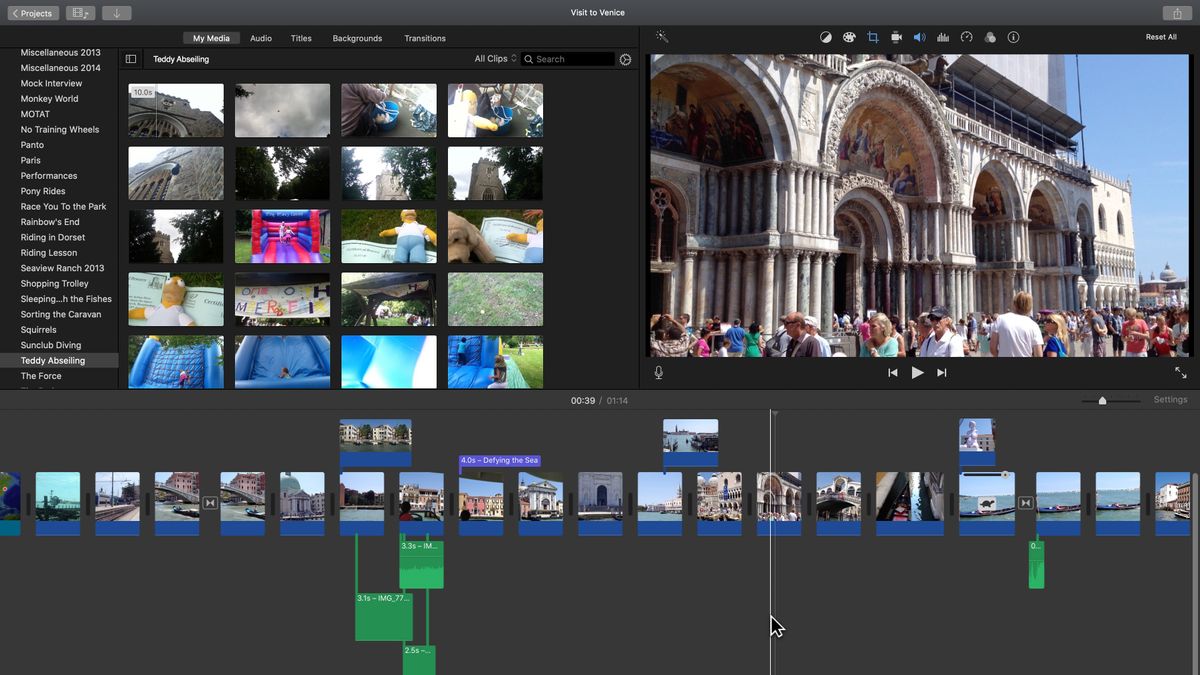
Task: Select the Teddy Abseiling event in the sidebar
Action: tap(53, 360)
